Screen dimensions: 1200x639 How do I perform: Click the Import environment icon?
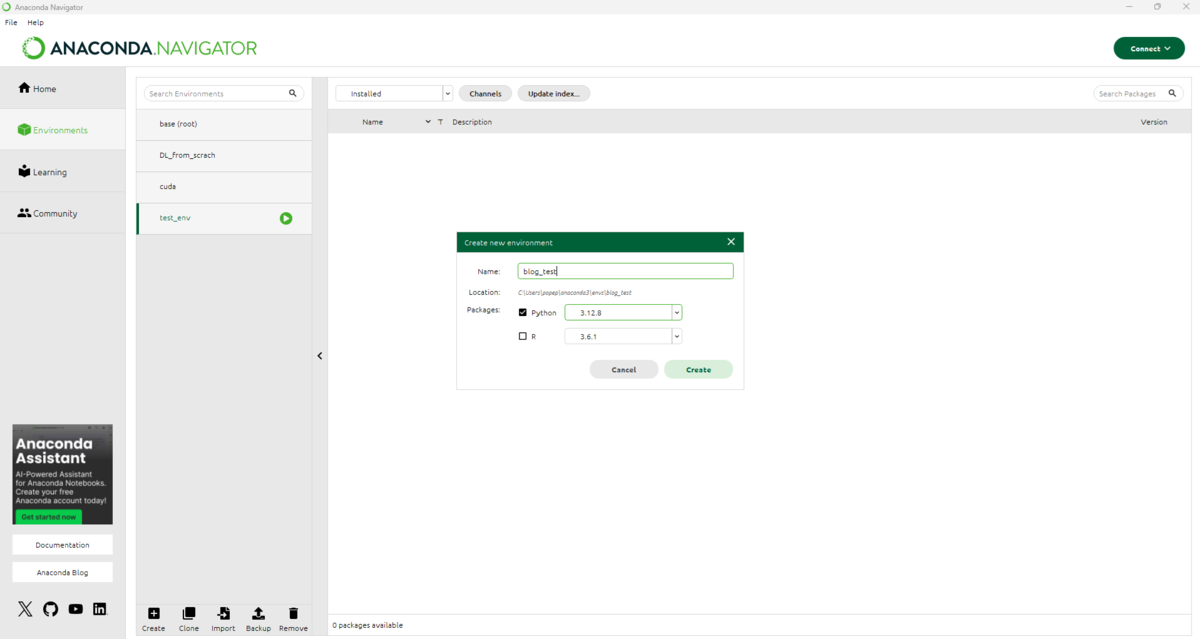[x=223, y=613]
